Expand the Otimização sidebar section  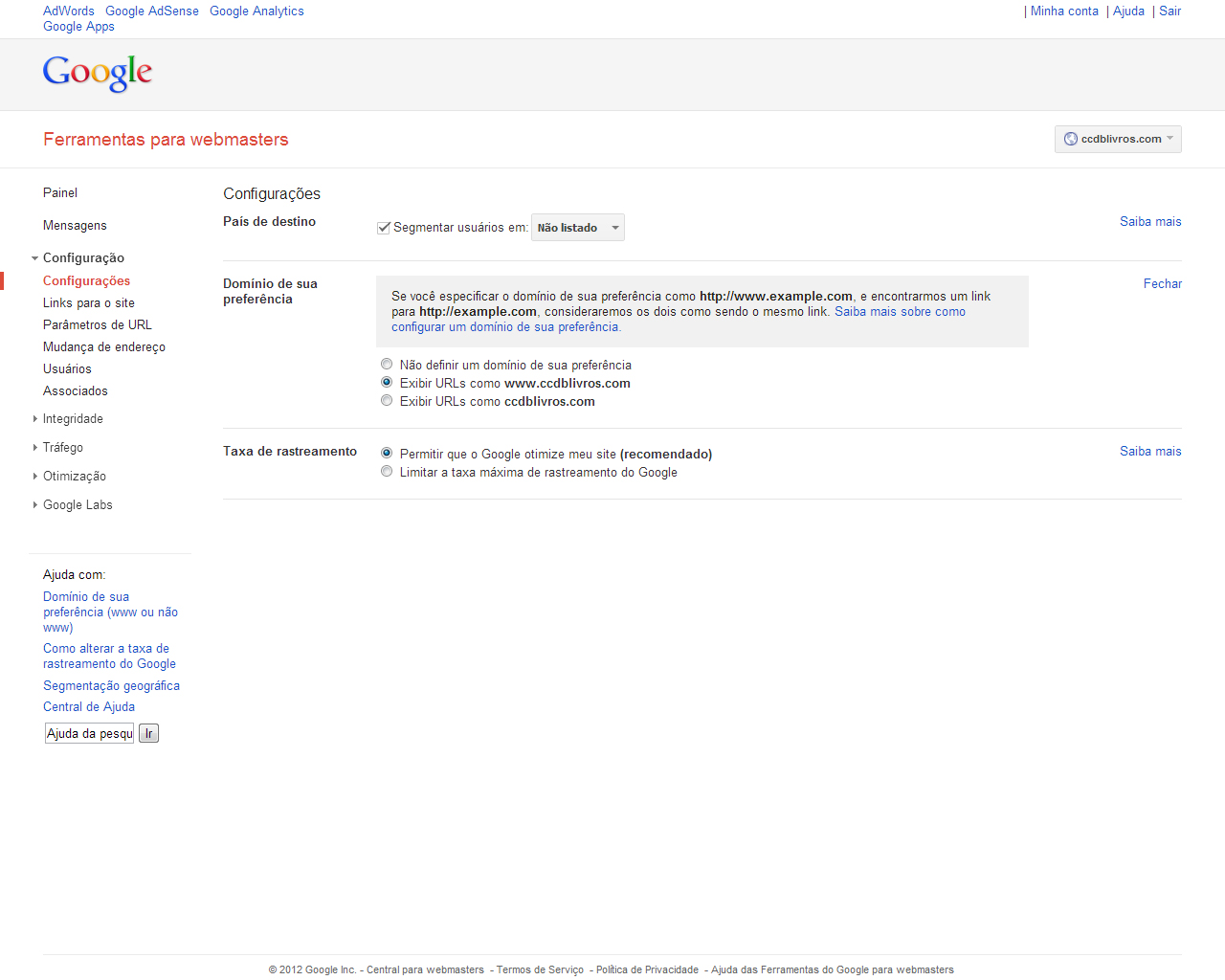click(x=75, y=477)
